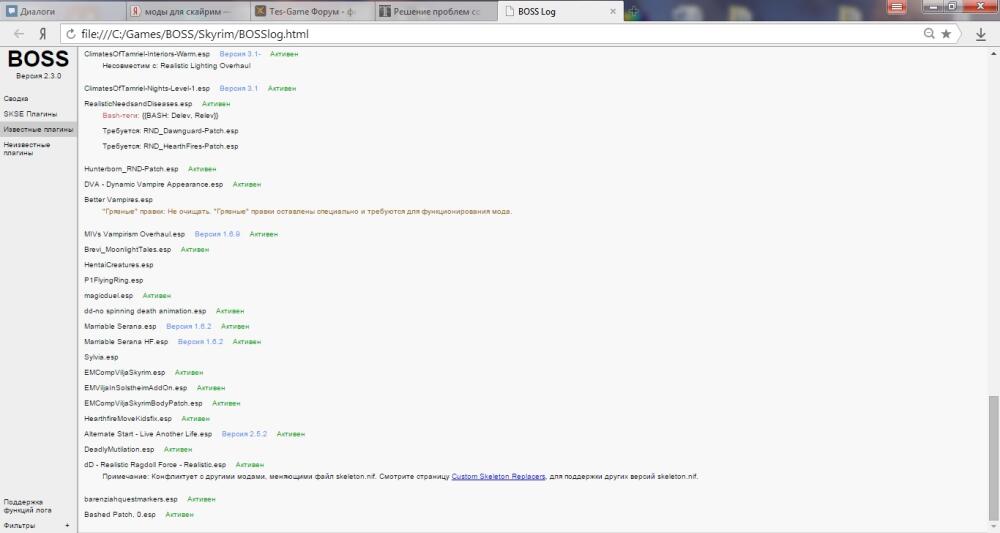Bookmark page with the star icon
The height and width of the screenshot is (533, 1000).
point(946,34)
